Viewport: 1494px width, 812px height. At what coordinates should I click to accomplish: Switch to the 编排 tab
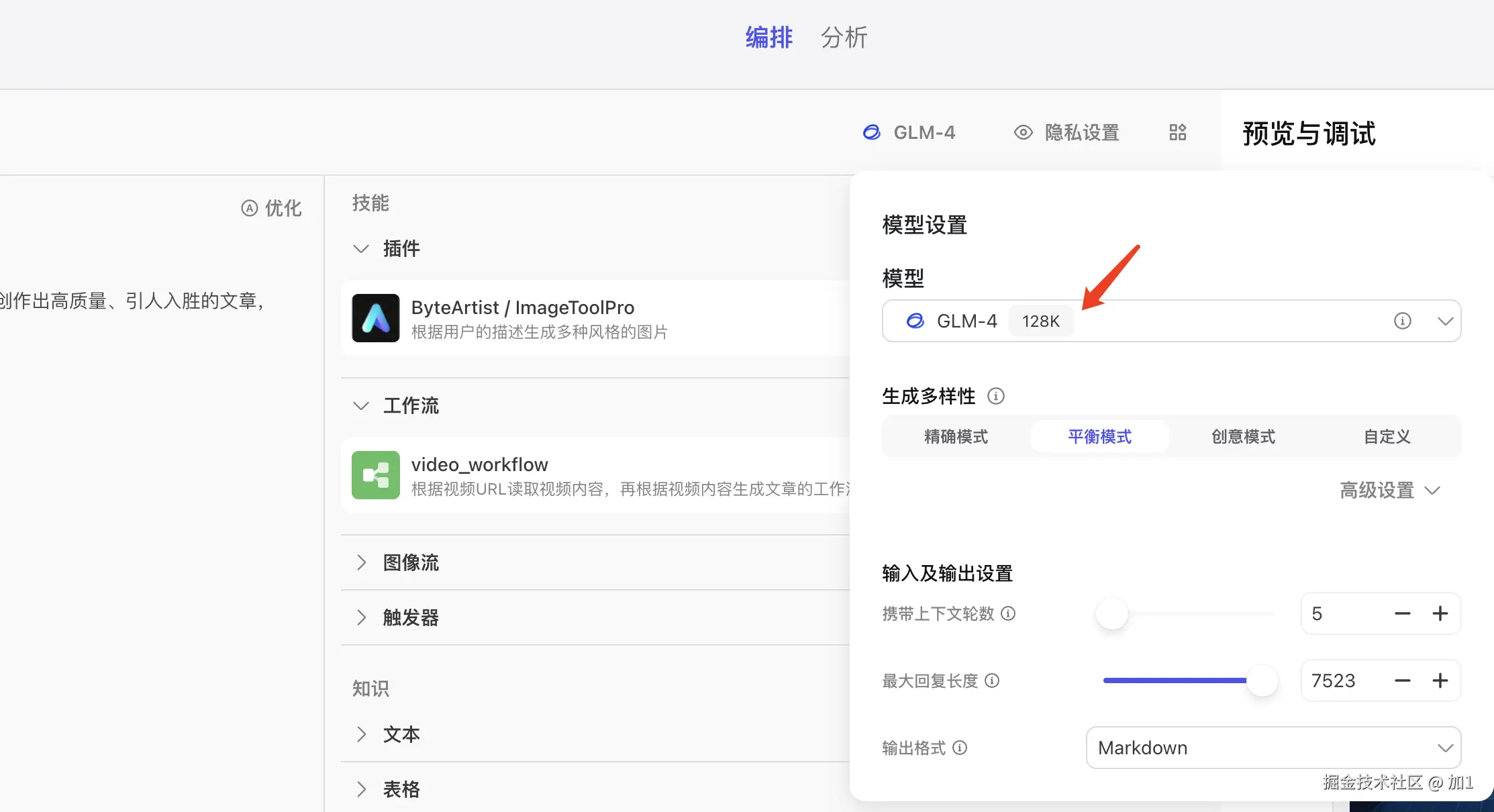click(x=768, y=38)
